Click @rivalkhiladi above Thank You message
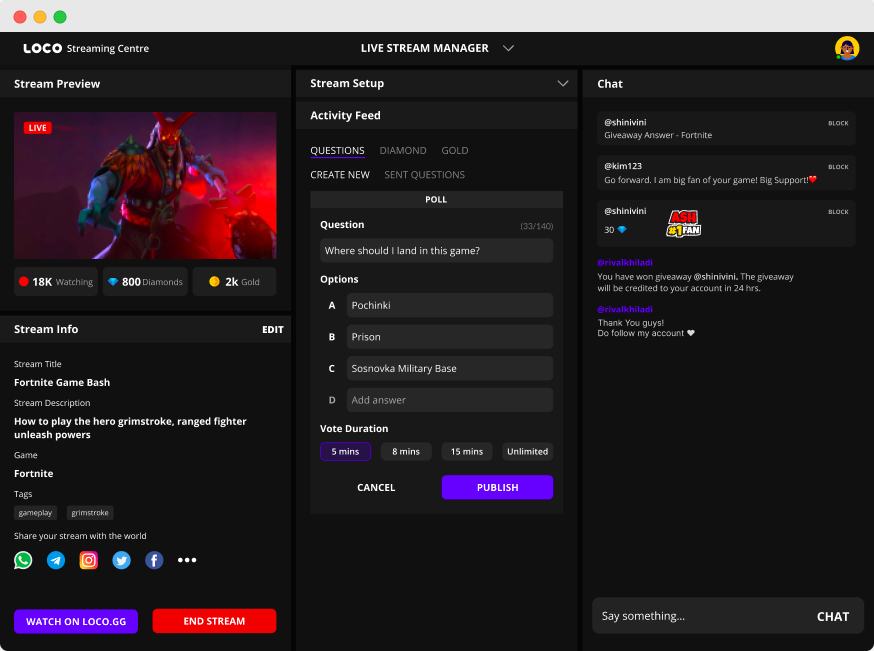Viewport: 874px width, 651px height. pos(625,309)
